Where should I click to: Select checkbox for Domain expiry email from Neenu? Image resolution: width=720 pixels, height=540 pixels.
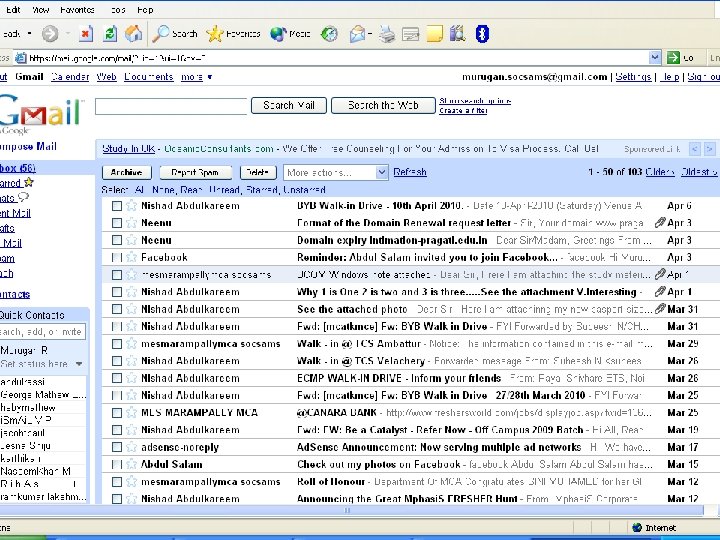117,240
